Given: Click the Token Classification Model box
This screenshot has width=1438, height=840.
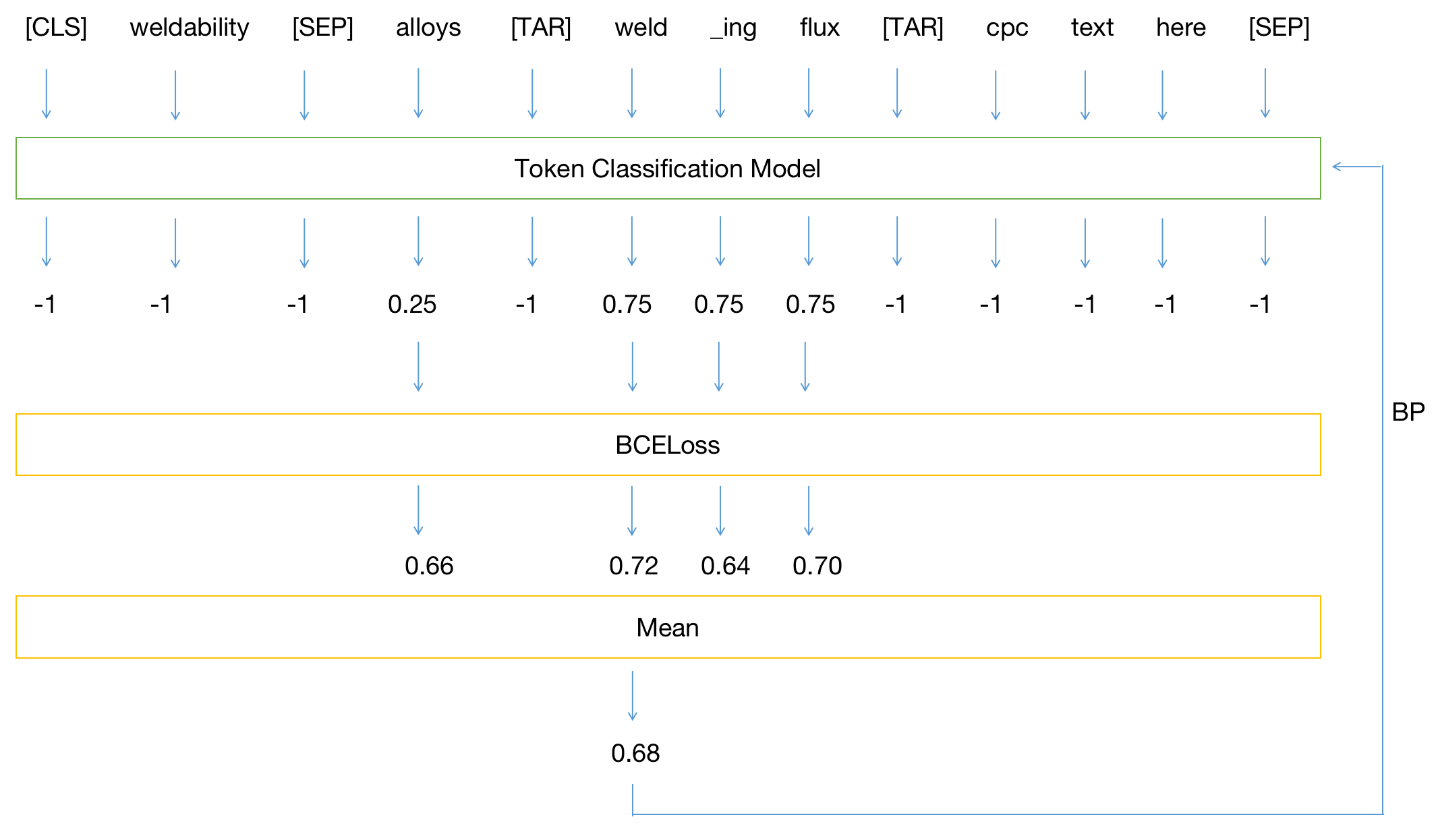Looking at the screenshot, I should (x=668, y=169).
